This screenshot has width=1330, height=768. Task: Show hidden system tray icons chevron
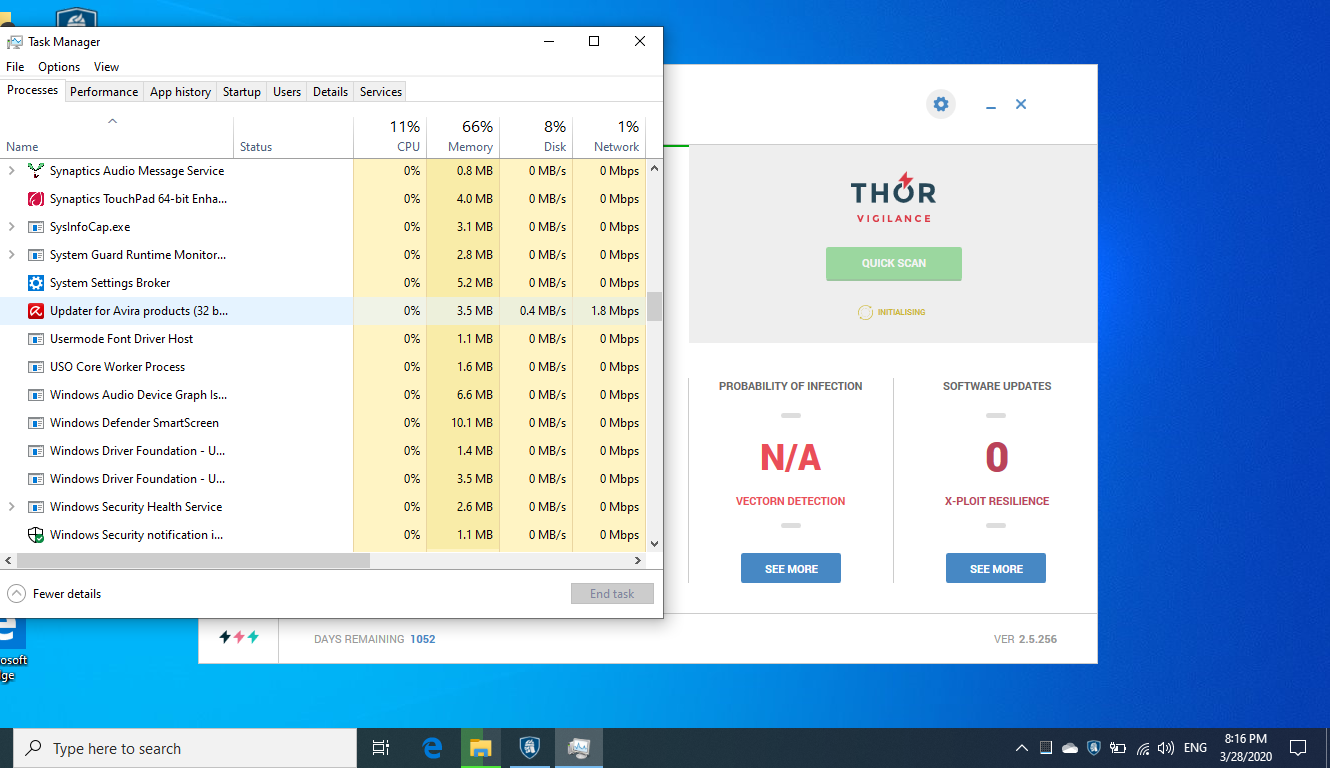click(1022, 748)
